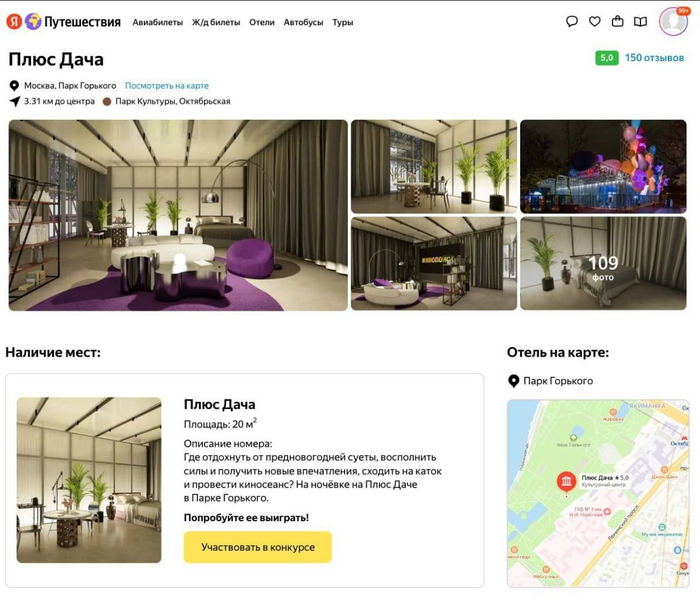This screenshot has width=700, height=601.
Task: Click the Плюс Дача ★ 5,0 map label
Action: click(x=605, y=478)
